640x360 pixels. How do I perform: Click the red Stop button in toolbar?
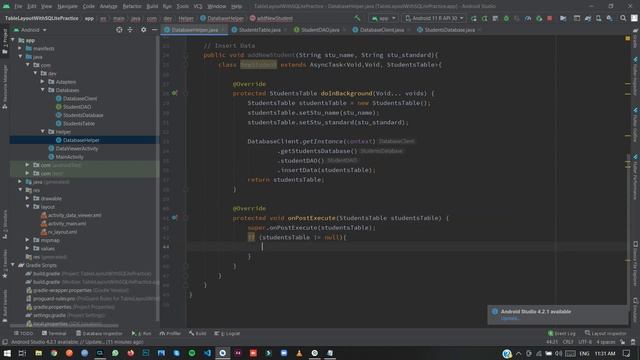[x=550, y=18]
